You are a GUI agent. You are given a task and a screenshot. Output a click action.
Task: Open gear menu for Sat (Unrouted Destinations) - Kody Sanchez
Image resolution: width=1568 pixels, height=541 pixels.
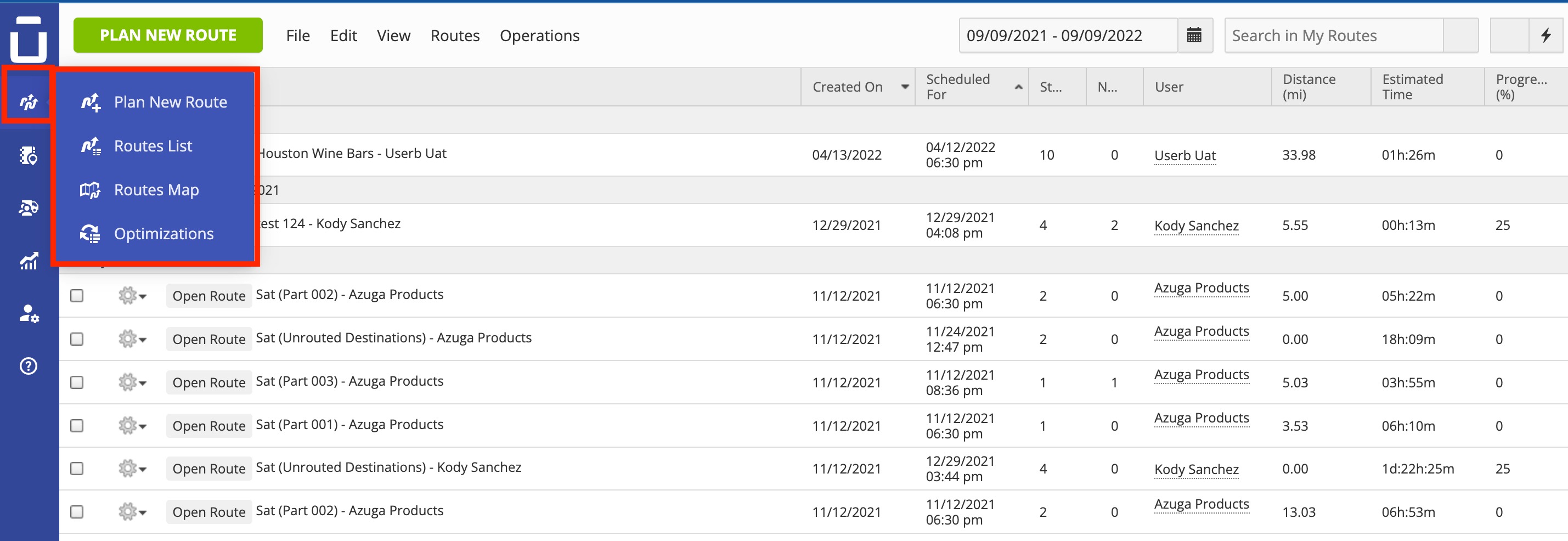click(132, 469)
